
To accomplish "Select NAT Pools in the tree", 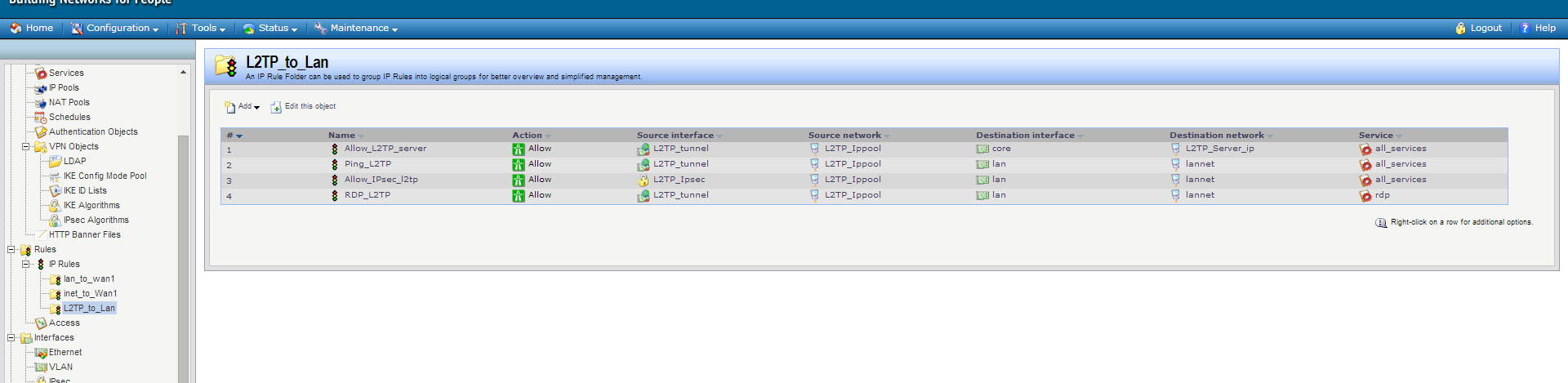I will tap(69, 103).
